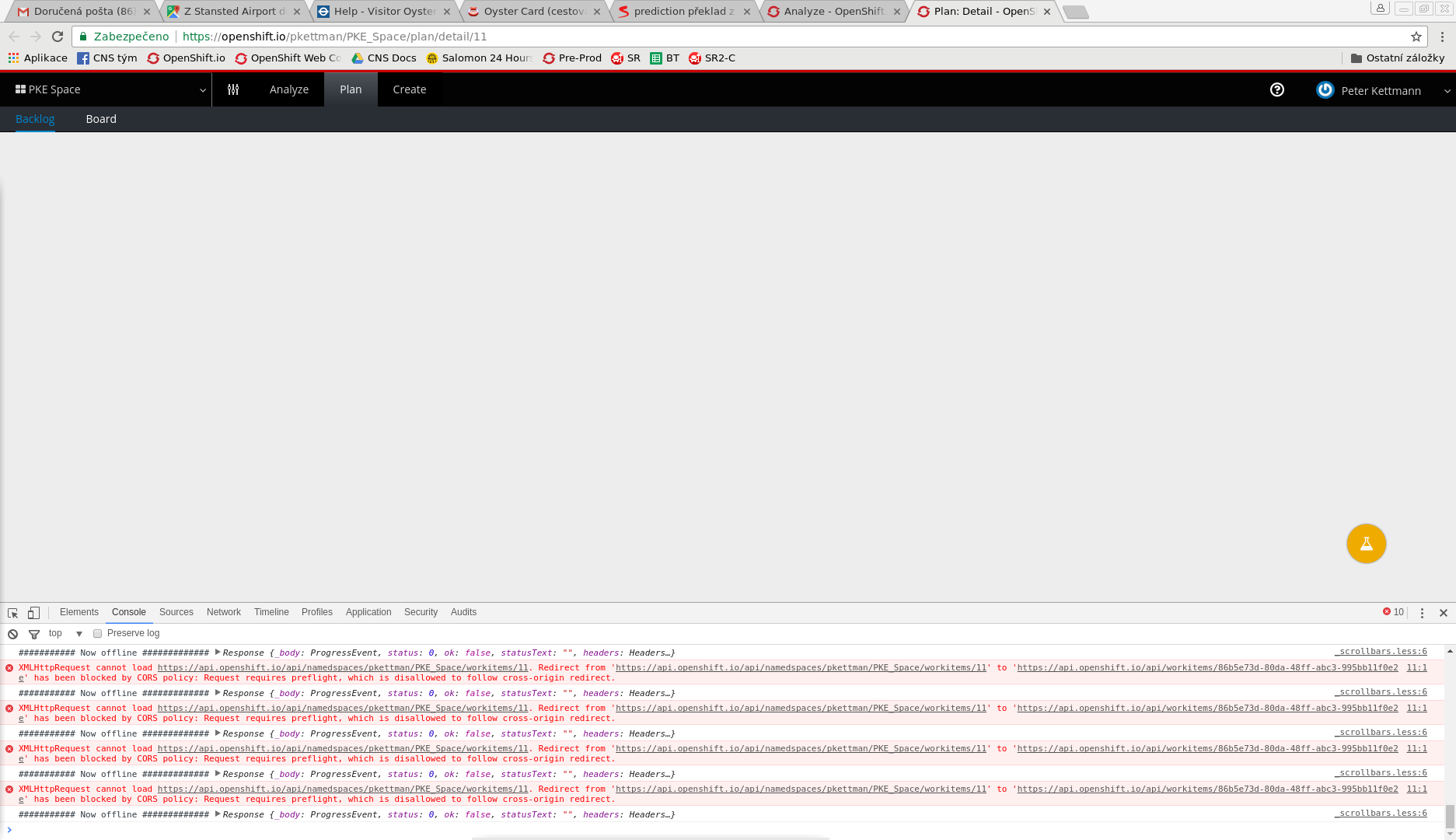
Task: Clear the console log
Action: [x=13, y=634]
